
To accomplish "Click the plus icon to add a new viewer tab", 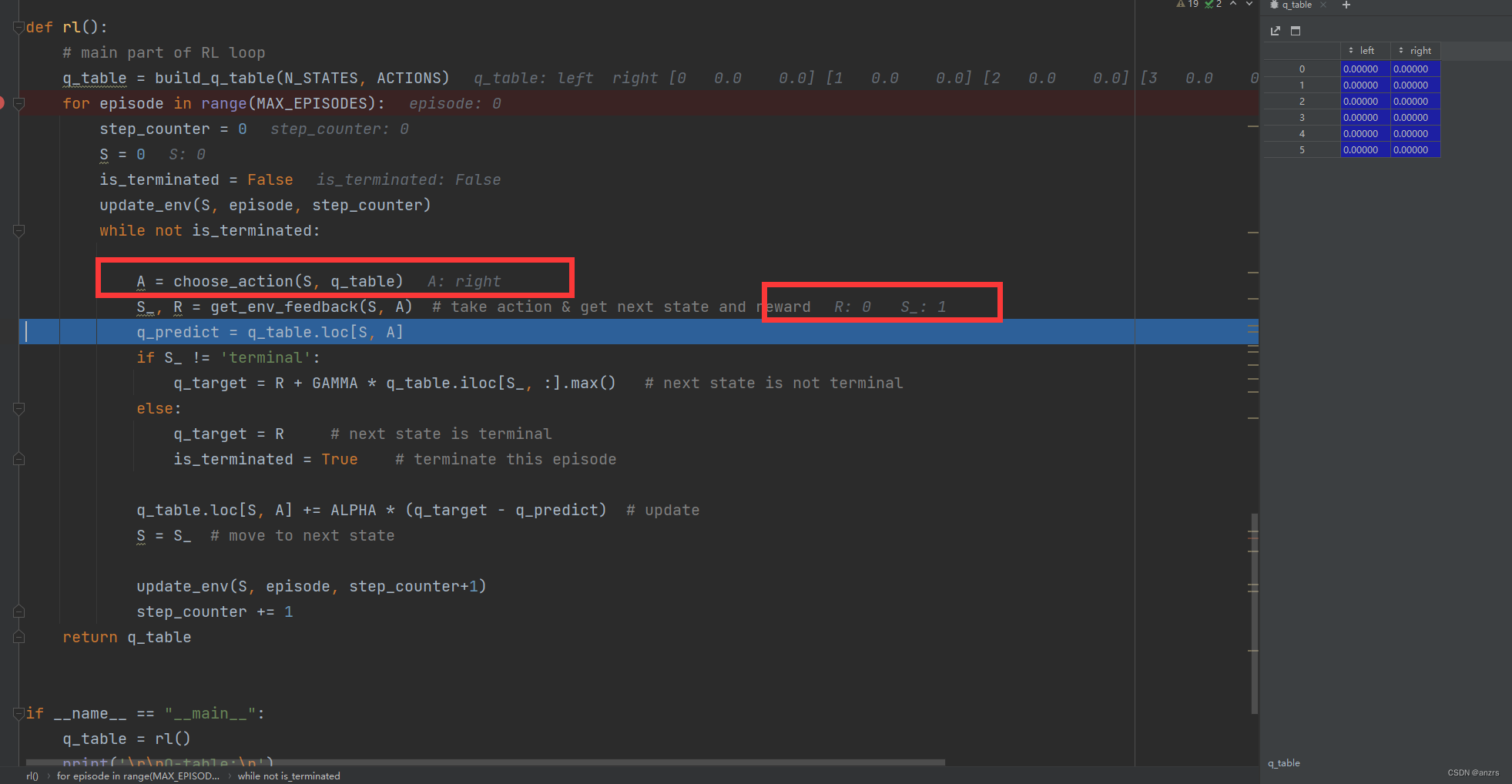I will point(1346,5).
